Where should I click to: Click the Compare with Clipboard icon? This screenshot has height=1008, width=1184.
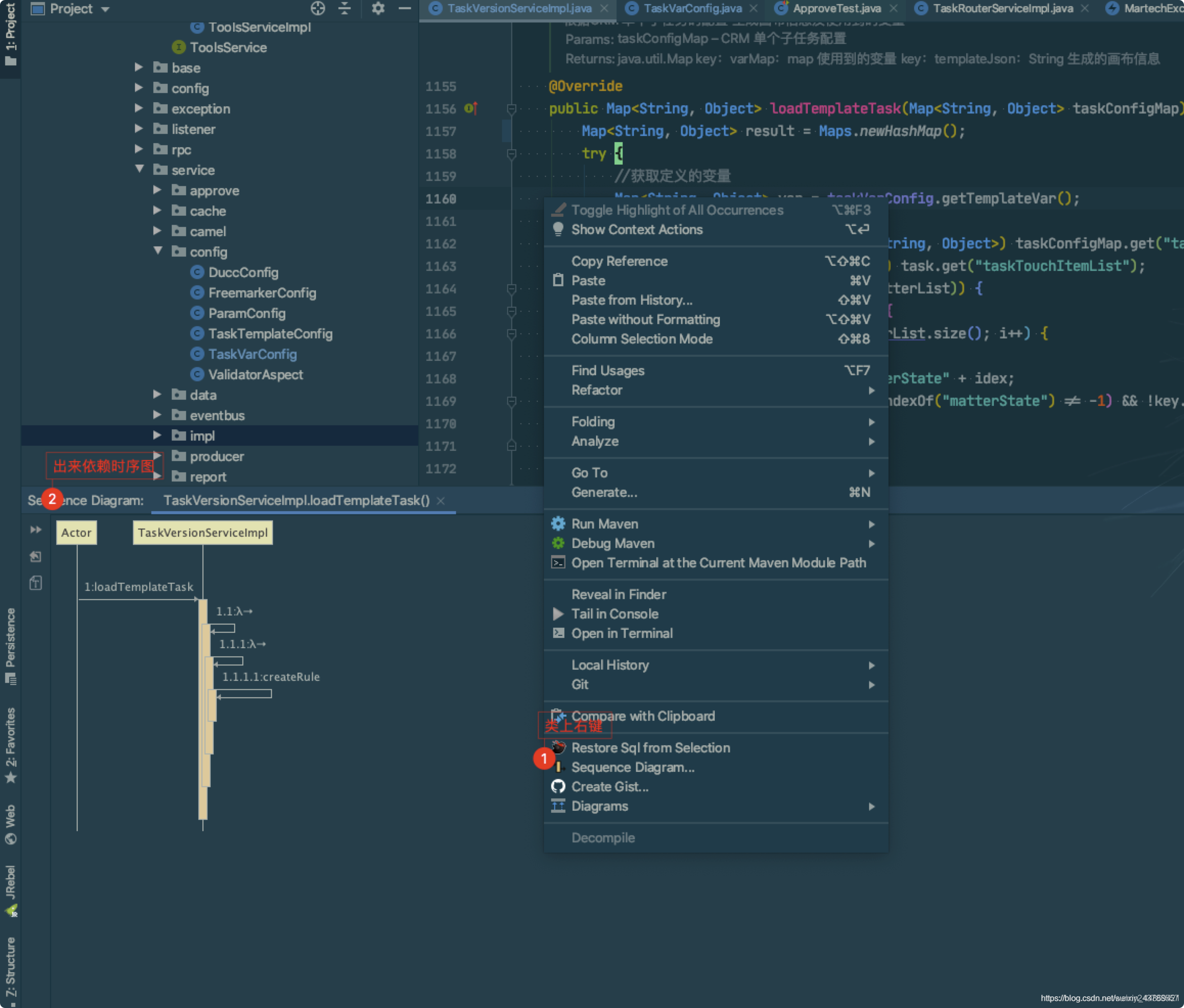point(558,716)
